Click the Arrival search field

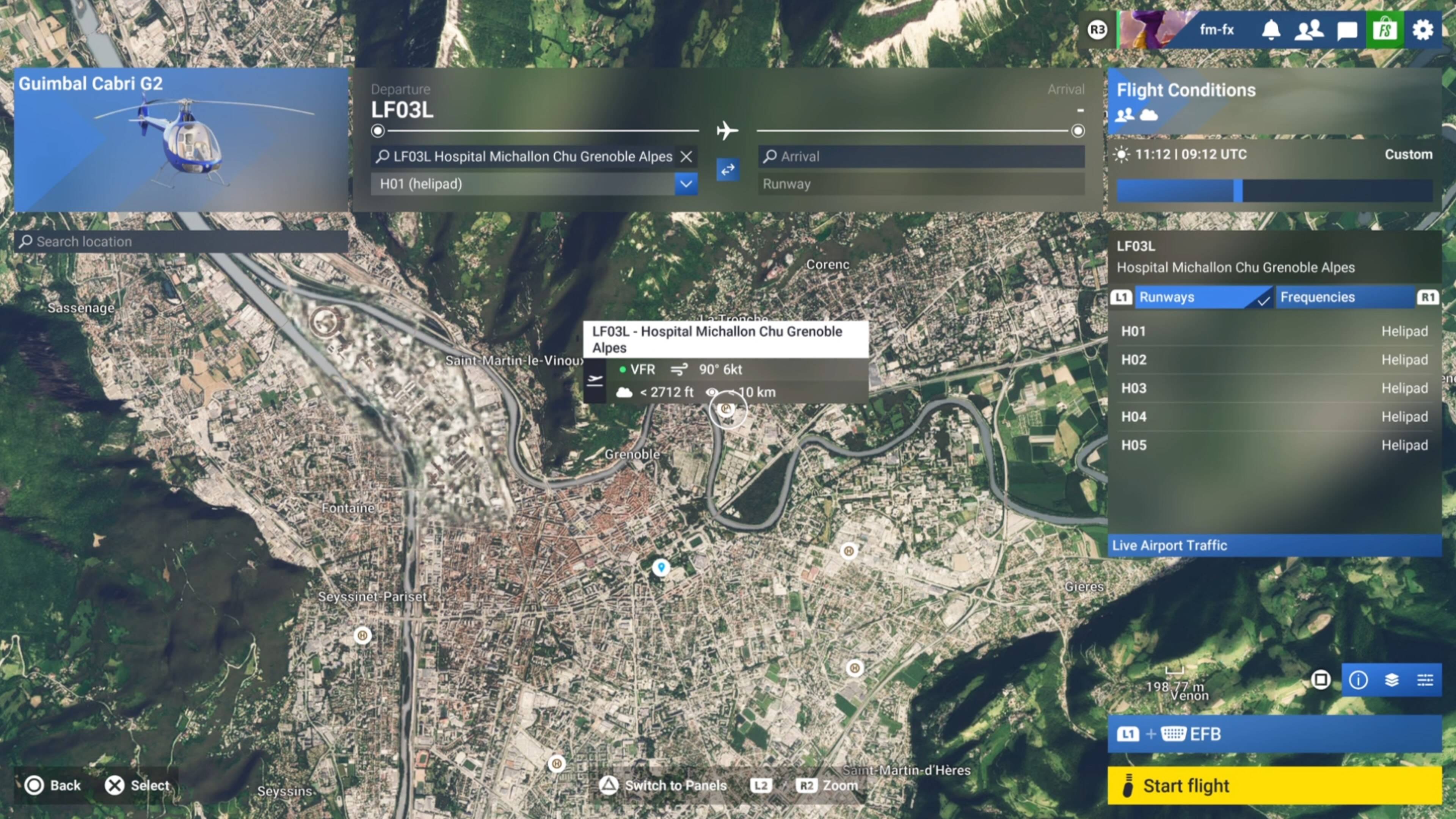point(921,157)
